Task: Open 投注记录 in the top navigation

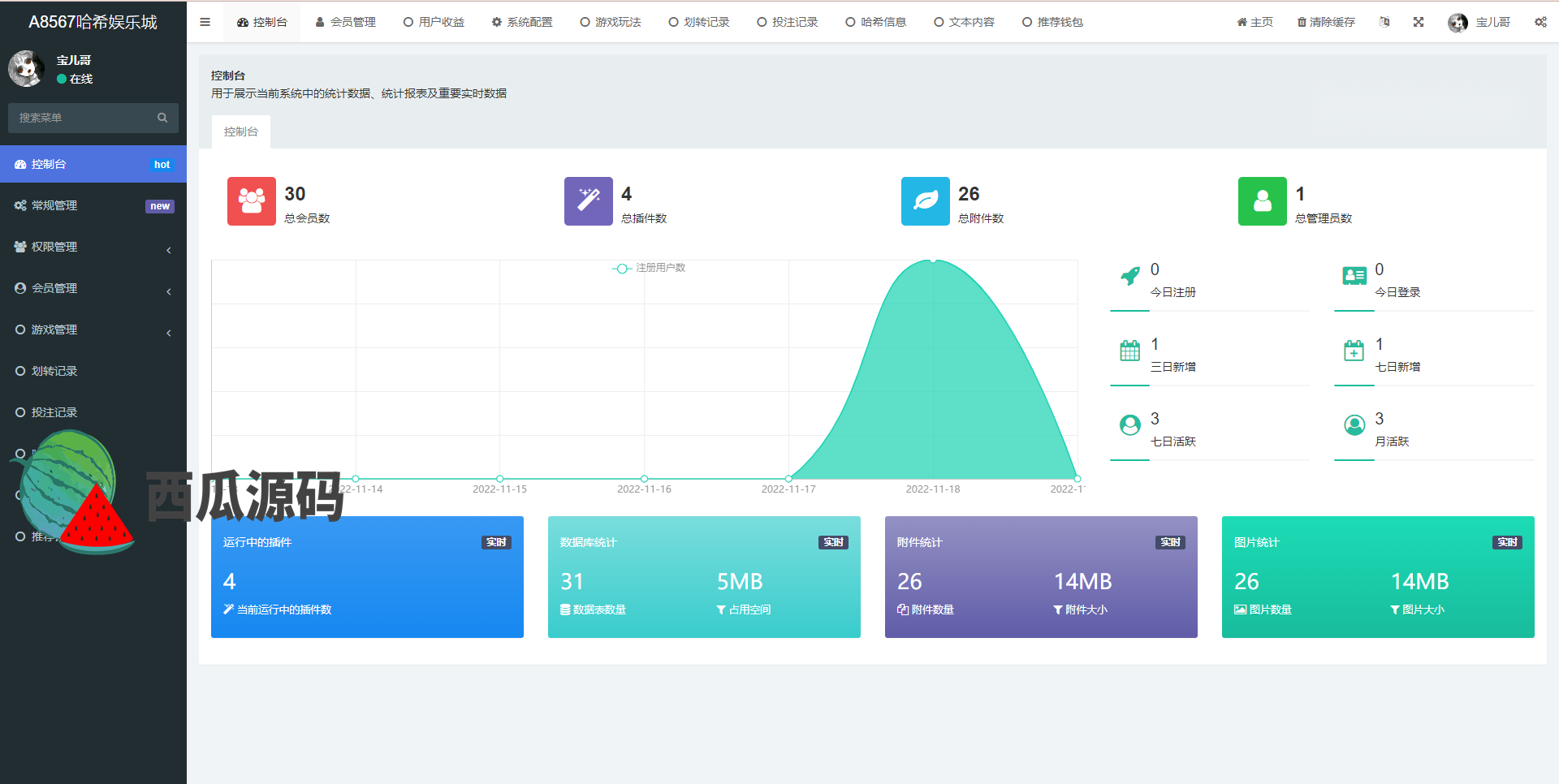Action: (x=788, y=22)
